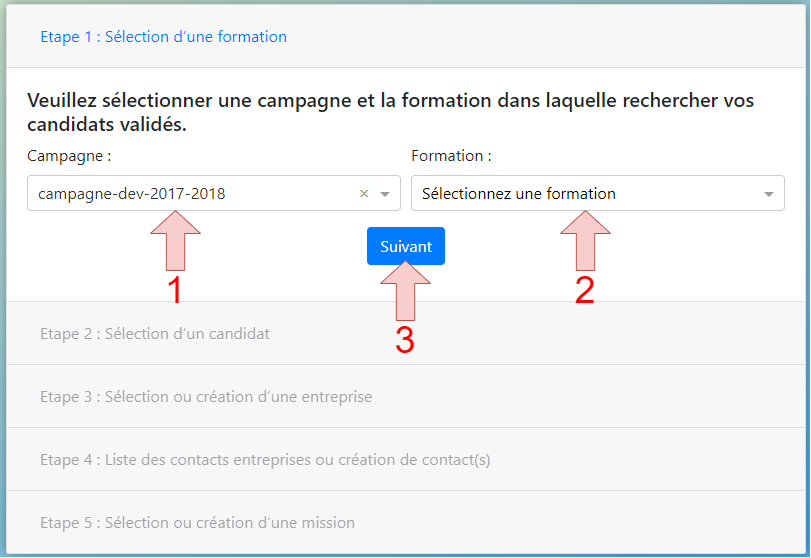Click the Sélectionnez une formation placeholder

pos(519,194)
